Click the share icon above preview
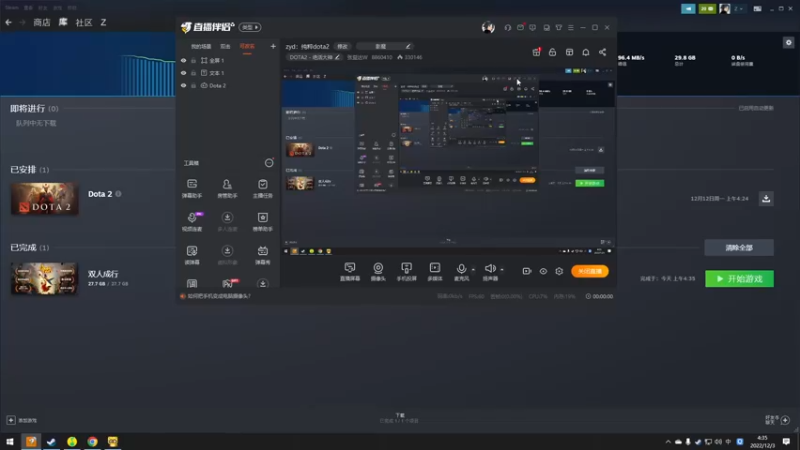 point(603,52)
